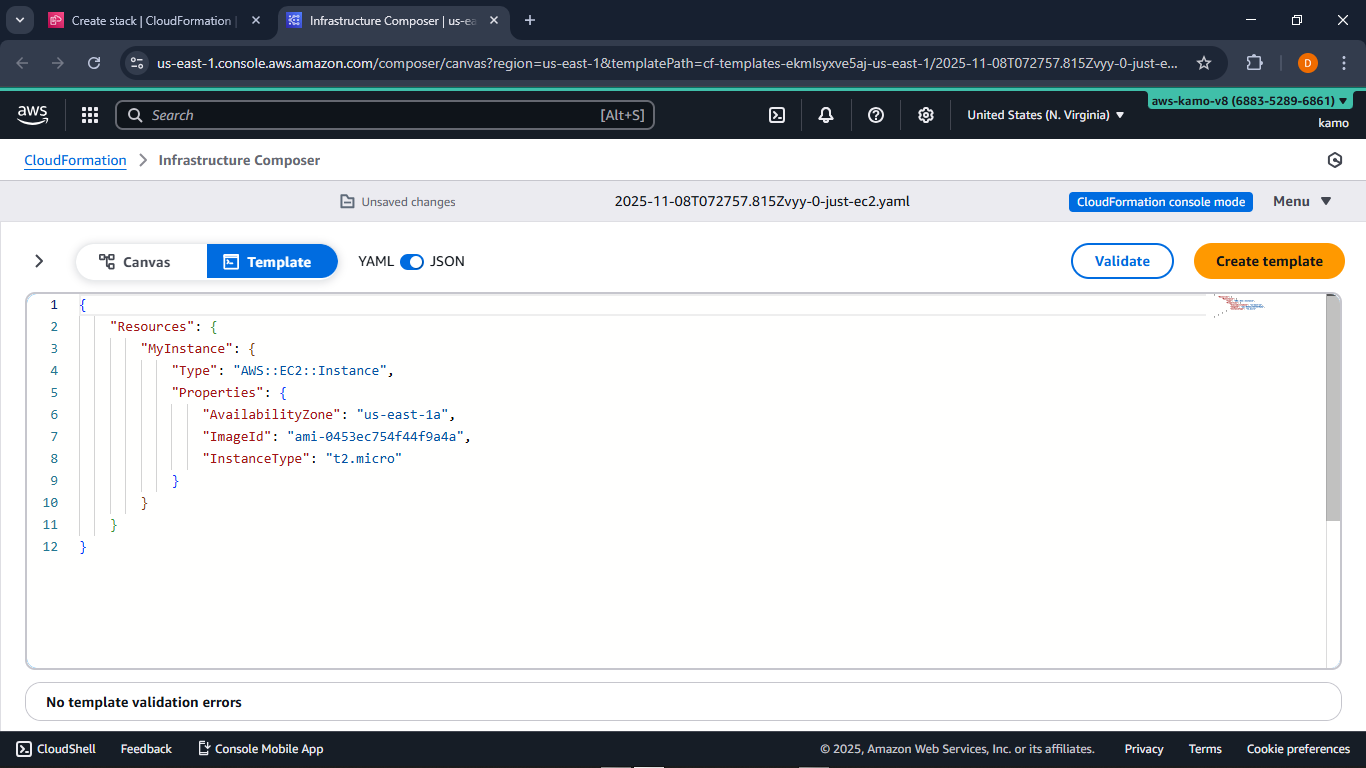View template version history clock icon
Viewport: 1366px width, 768px height.
click(x=1335, y=160)
